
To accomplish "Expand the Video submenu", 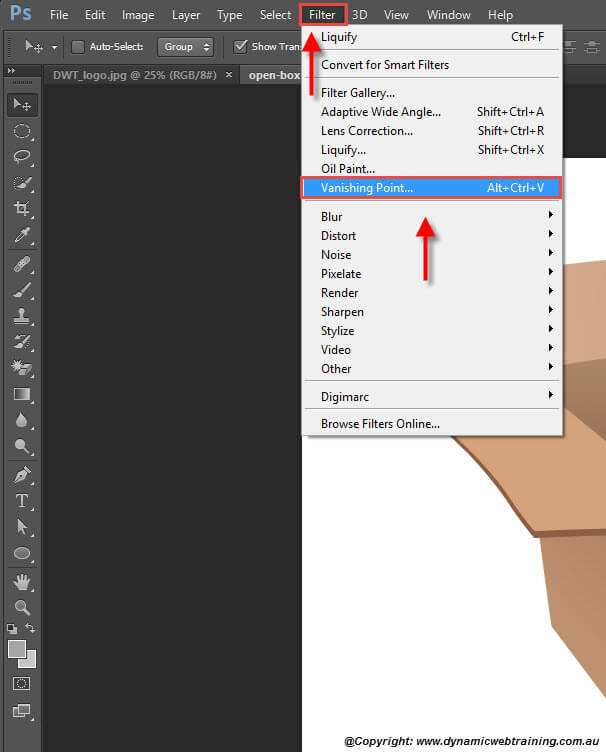I will pyautogui.click(x=432, y=350).
